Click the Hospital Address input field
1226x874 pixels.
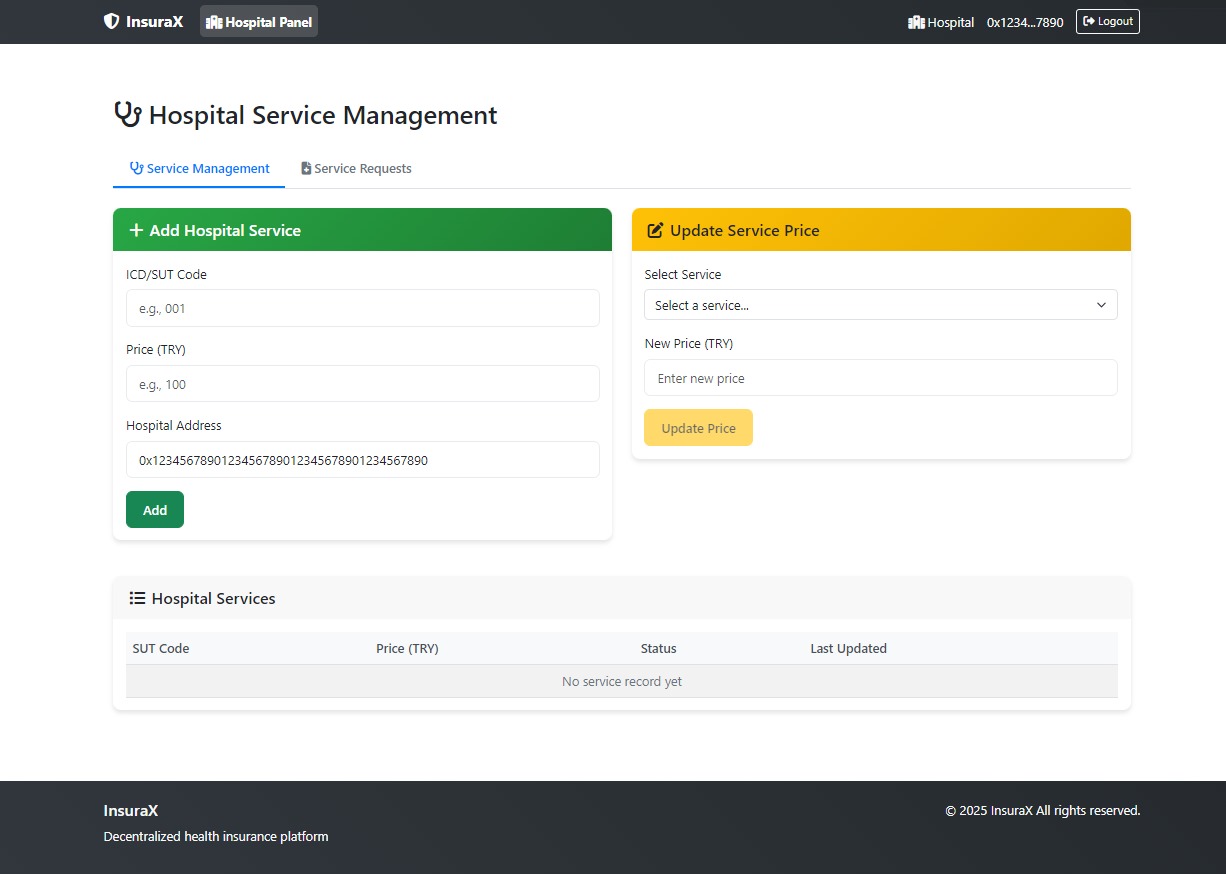click(362, 460)
